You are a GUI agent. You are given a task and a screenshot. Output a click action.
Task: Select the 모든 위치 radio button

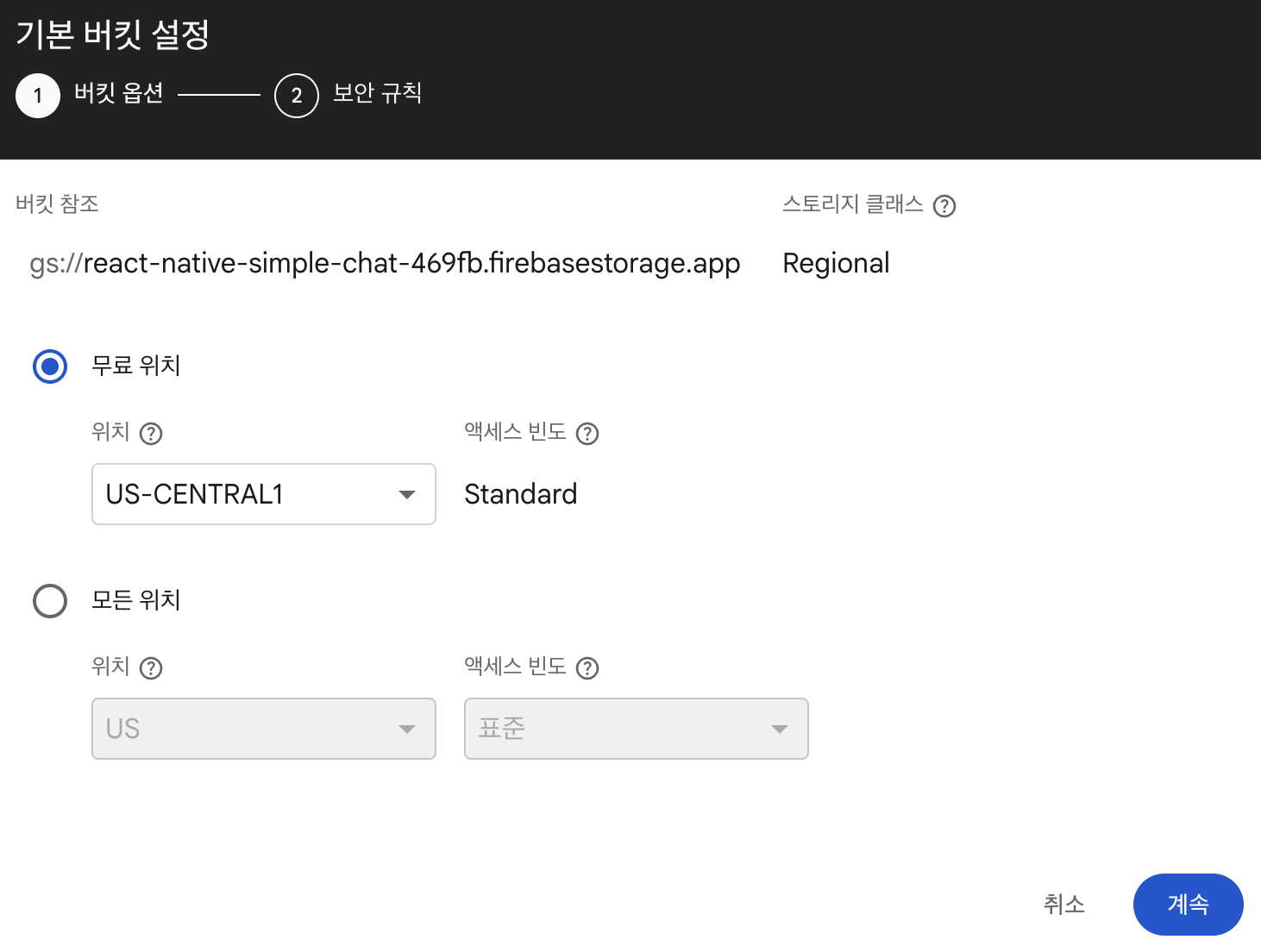pyautogui.click(x=50, y=601)
